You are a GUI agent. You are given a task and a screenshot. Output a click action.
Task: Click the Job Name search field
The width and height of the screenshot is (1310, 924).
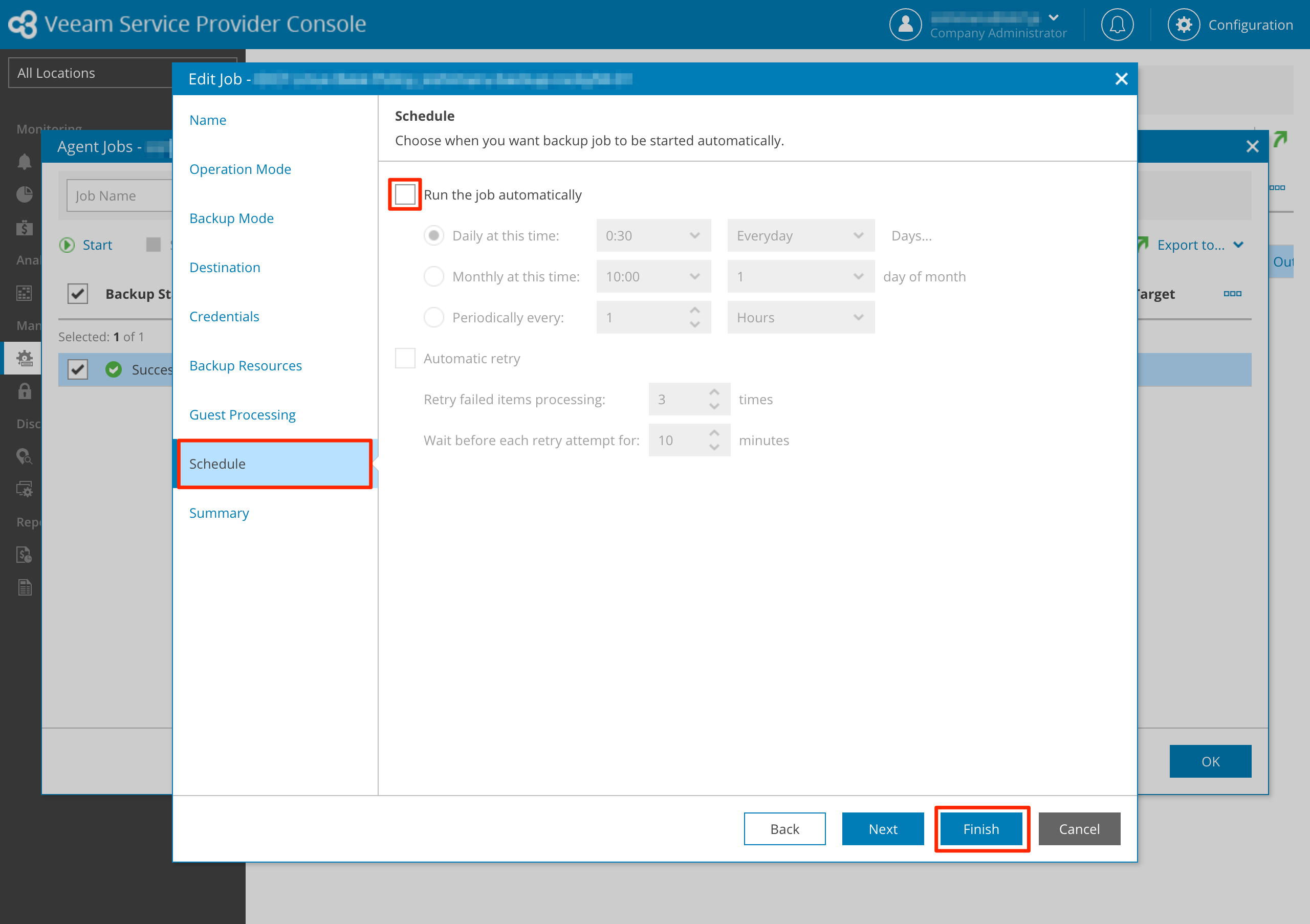tap(120, 195)
